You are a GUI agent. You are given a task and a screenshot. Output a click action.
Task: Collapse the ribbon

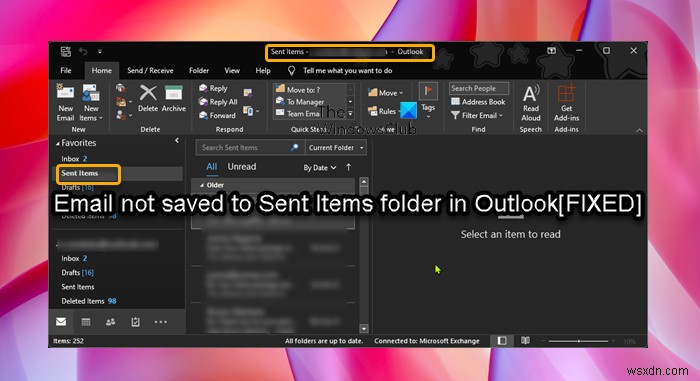[639, 130]
